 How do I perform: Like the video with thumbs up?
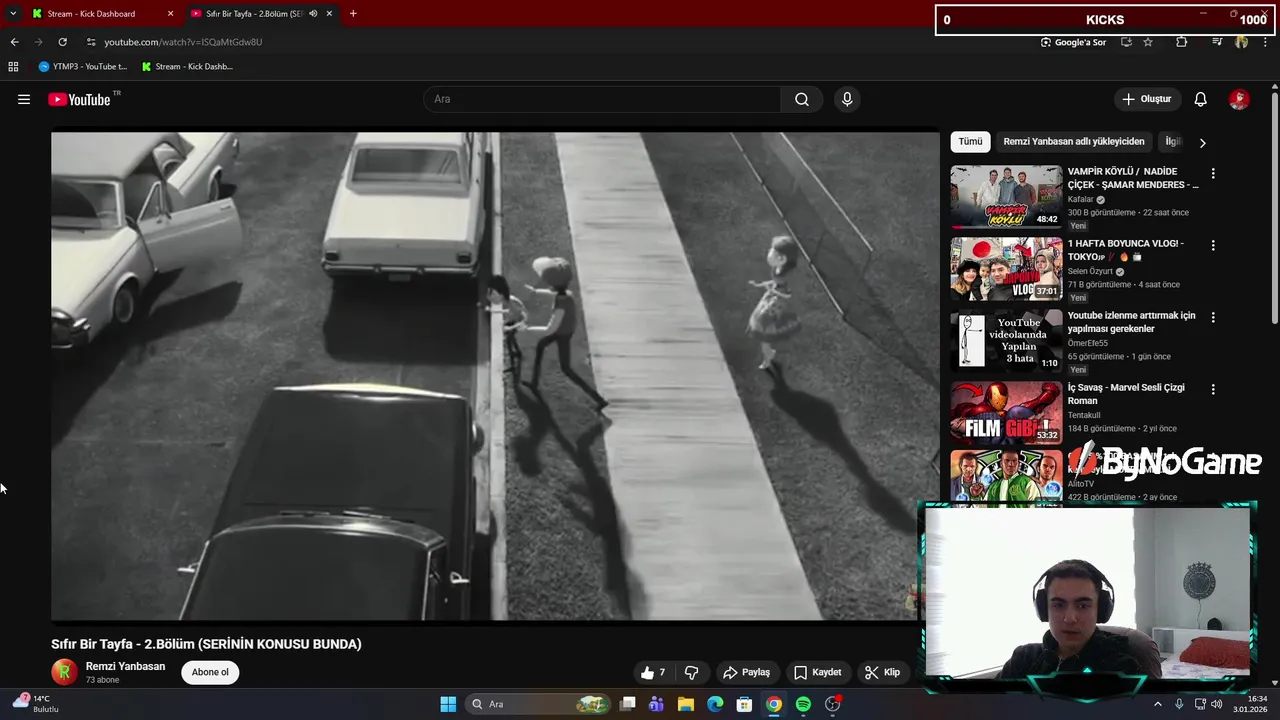(653, 673)
